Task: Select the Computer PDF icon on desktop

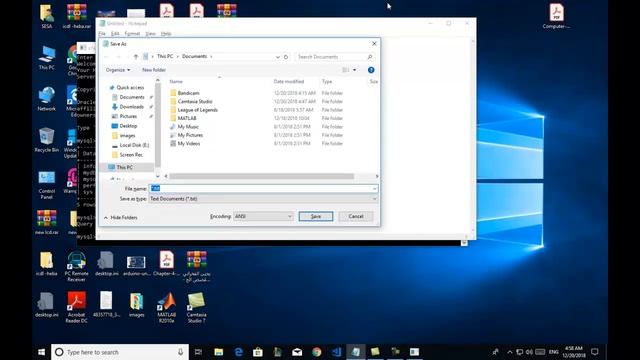Action: [556, 16]
